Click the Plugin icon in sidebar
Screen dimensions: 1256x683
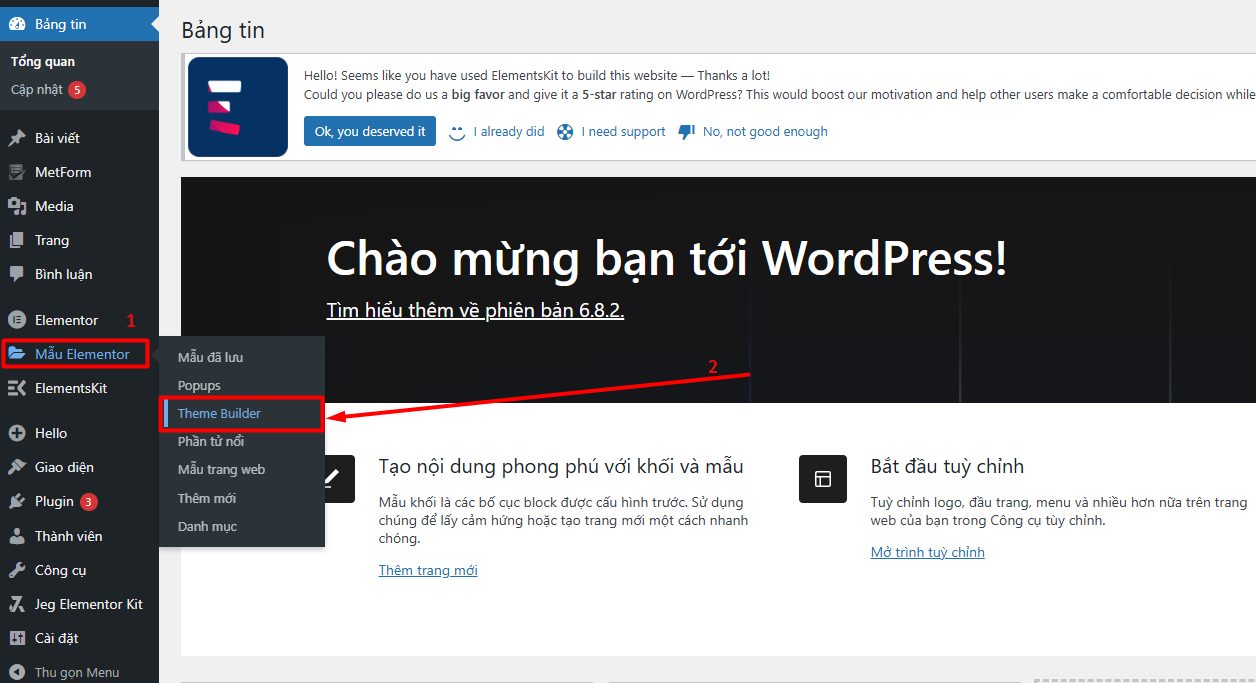[17, 501]
